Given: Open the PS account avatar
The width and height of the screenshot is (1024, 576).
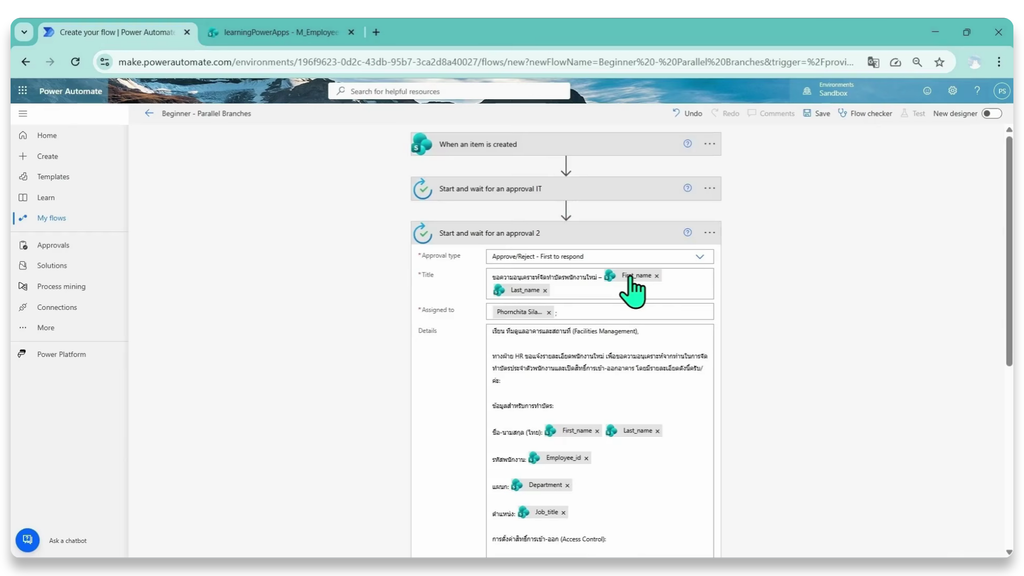Looking at the screenshot, I should 1001,91.
